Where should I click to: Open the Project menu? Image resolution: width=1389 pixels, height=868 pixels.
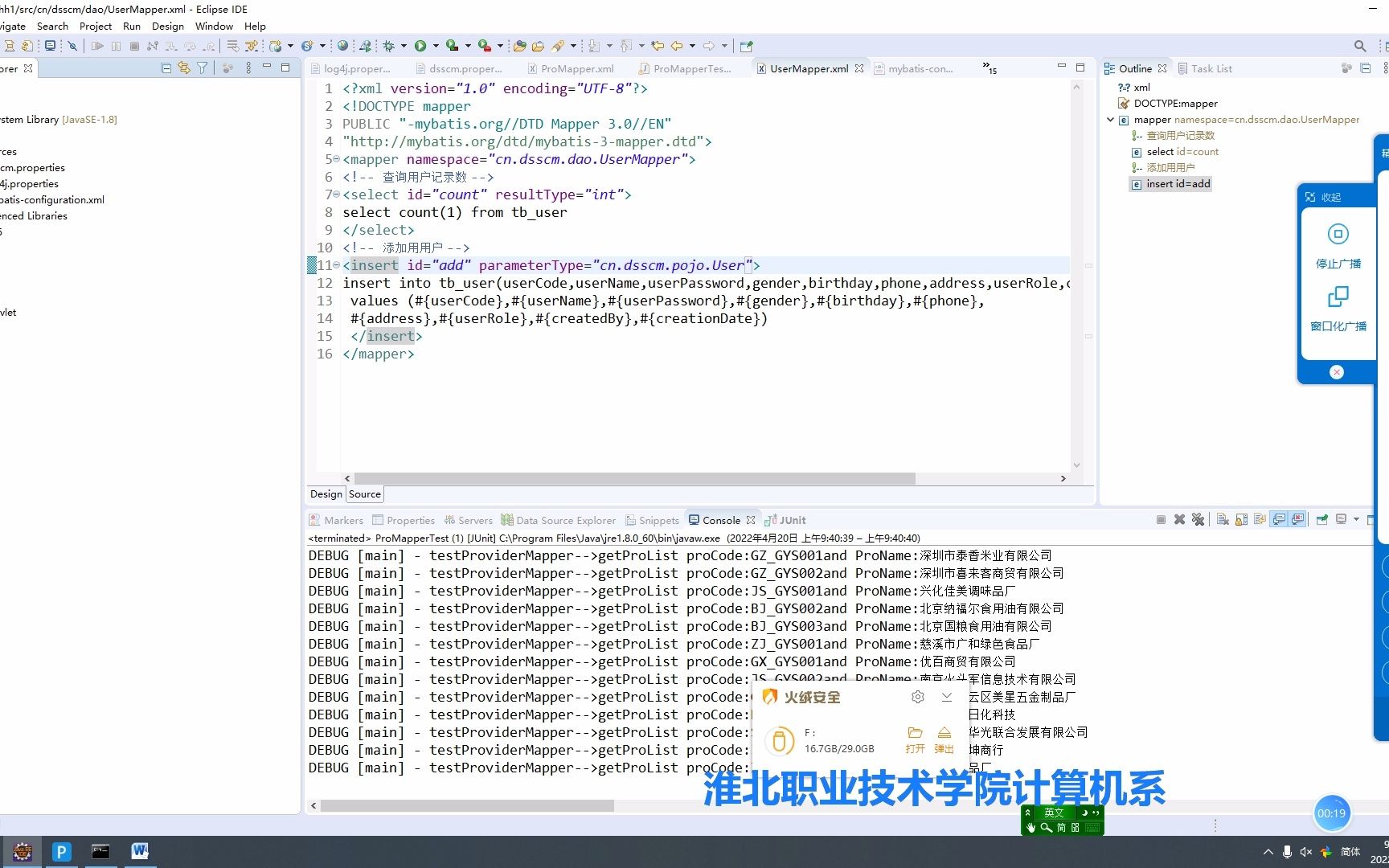(96, 26)
